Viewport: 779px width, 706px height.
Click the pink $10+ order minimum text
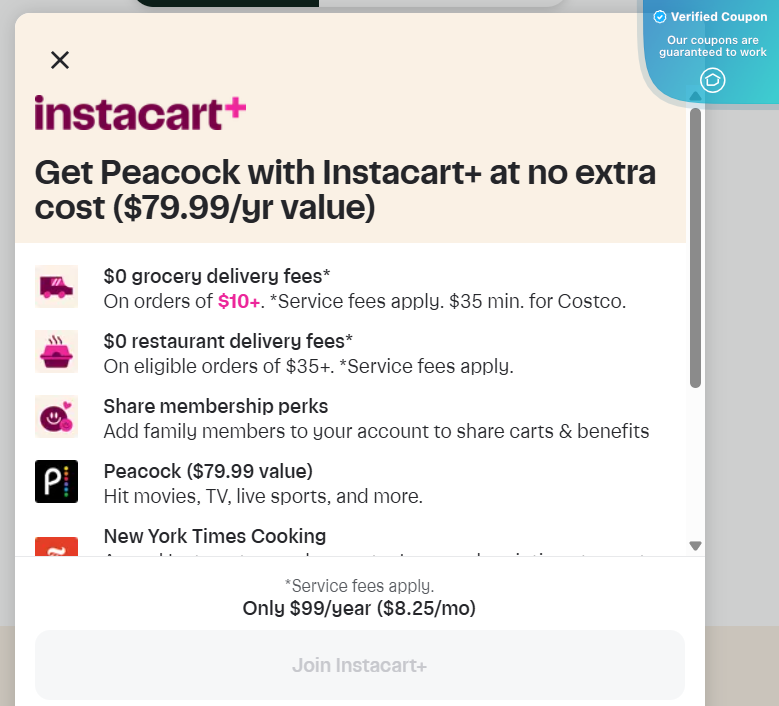coord(239,301)
